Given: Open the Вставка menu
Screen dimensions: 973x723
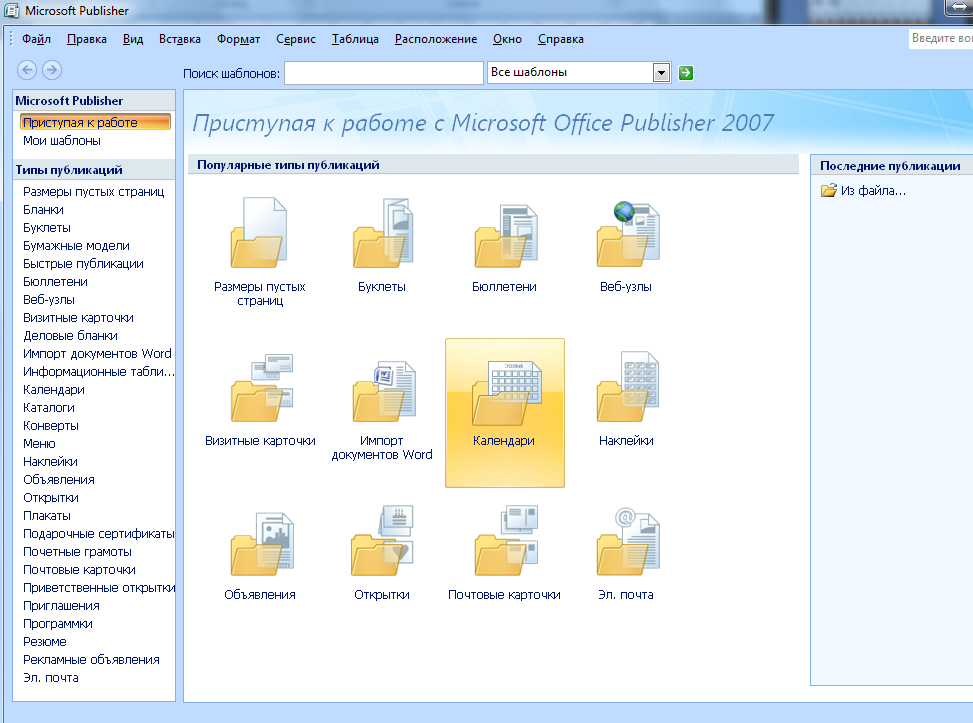Looking at the screenshot, I should point(180,39).
